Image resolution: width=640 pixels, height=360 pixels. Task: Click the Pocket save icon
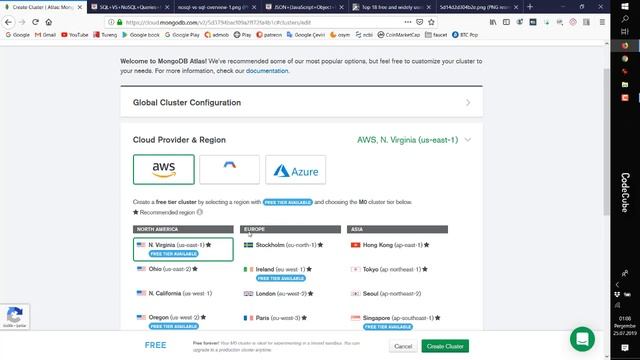click(420, 22)
